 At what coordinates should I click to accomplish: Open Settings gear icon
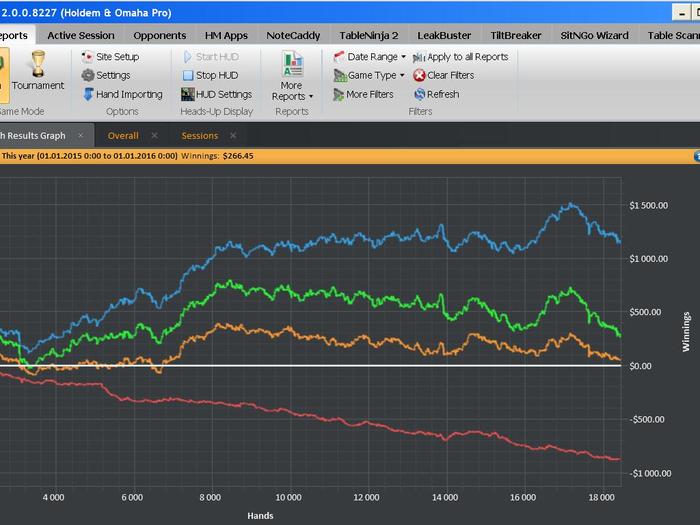(88, 75)
